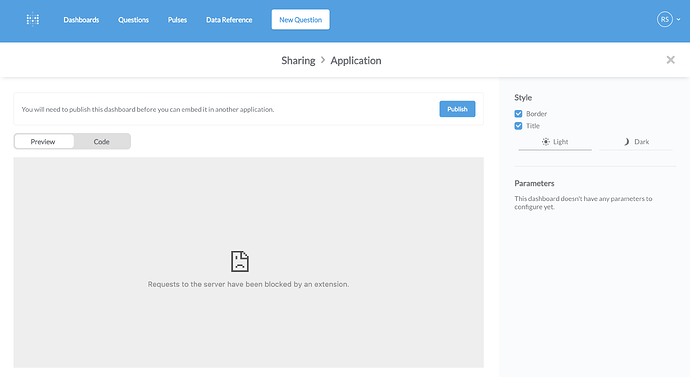
Task: Click the chevron between Sharing and Application
Action: (x=323, y=60)
